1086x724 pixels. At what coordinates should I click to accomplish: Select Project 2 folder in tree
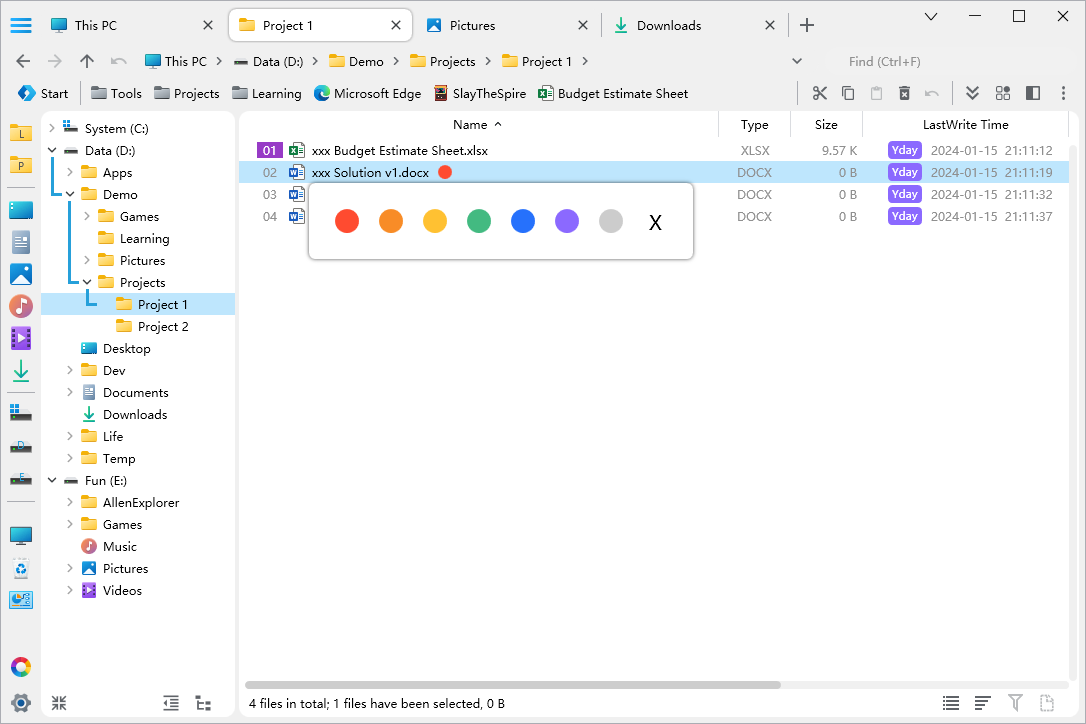pos(162,327)
